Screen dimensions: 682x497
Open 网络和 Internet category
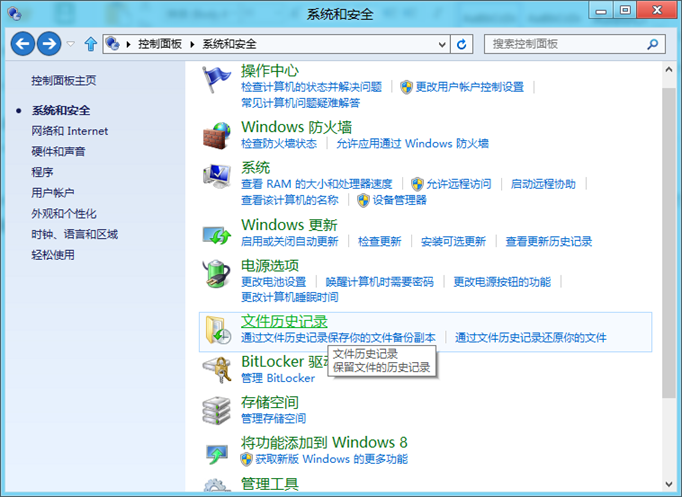[x=70, y=131]
